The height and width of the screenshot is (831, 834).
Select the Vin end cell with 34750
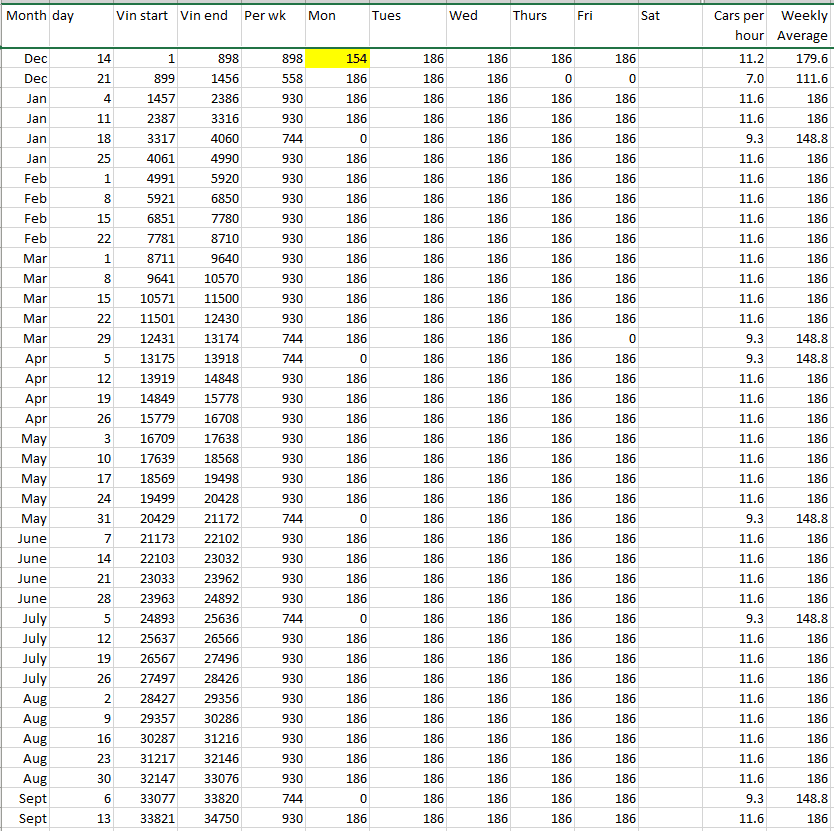pos(209,819)
